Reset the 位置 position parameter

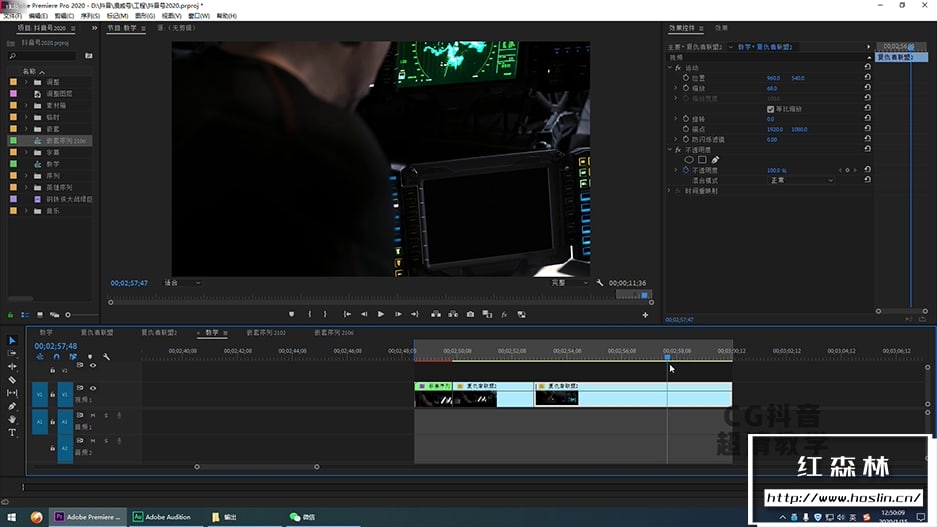click(867, 77)
